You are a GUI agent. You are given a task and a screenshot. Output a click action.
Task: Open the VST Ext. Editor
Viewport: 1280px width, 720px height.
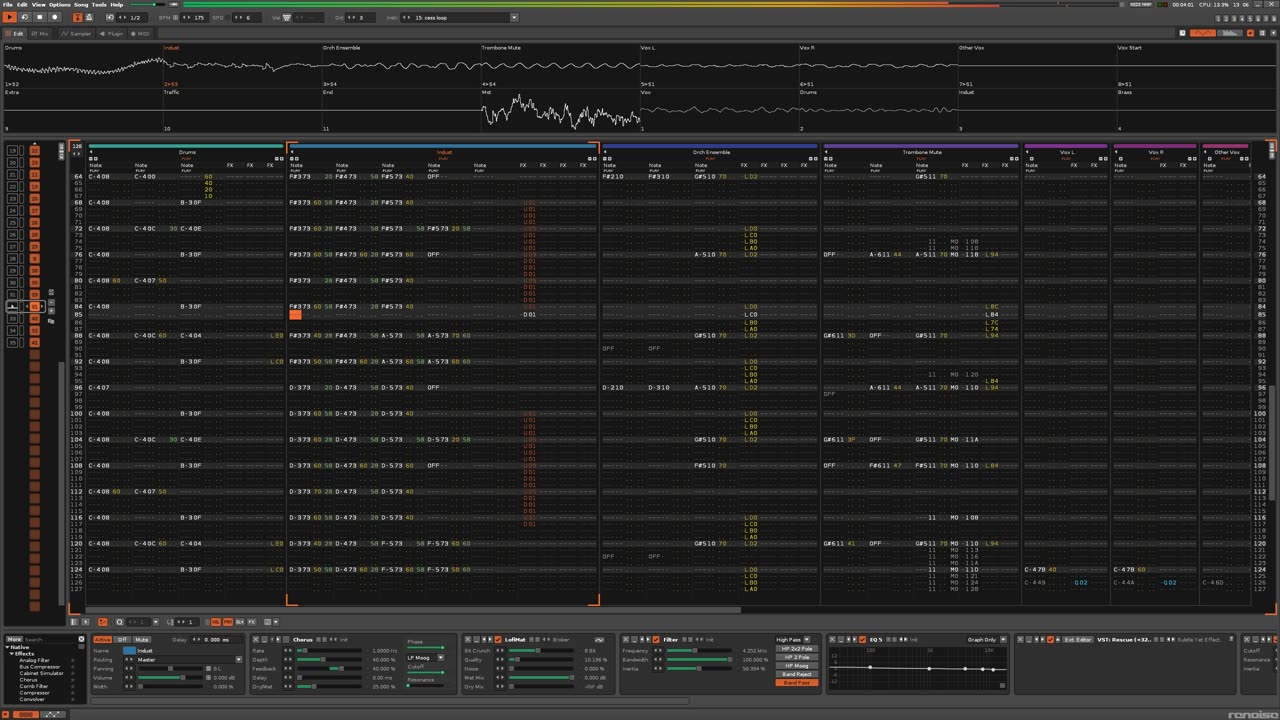(x=1078, y=639)
